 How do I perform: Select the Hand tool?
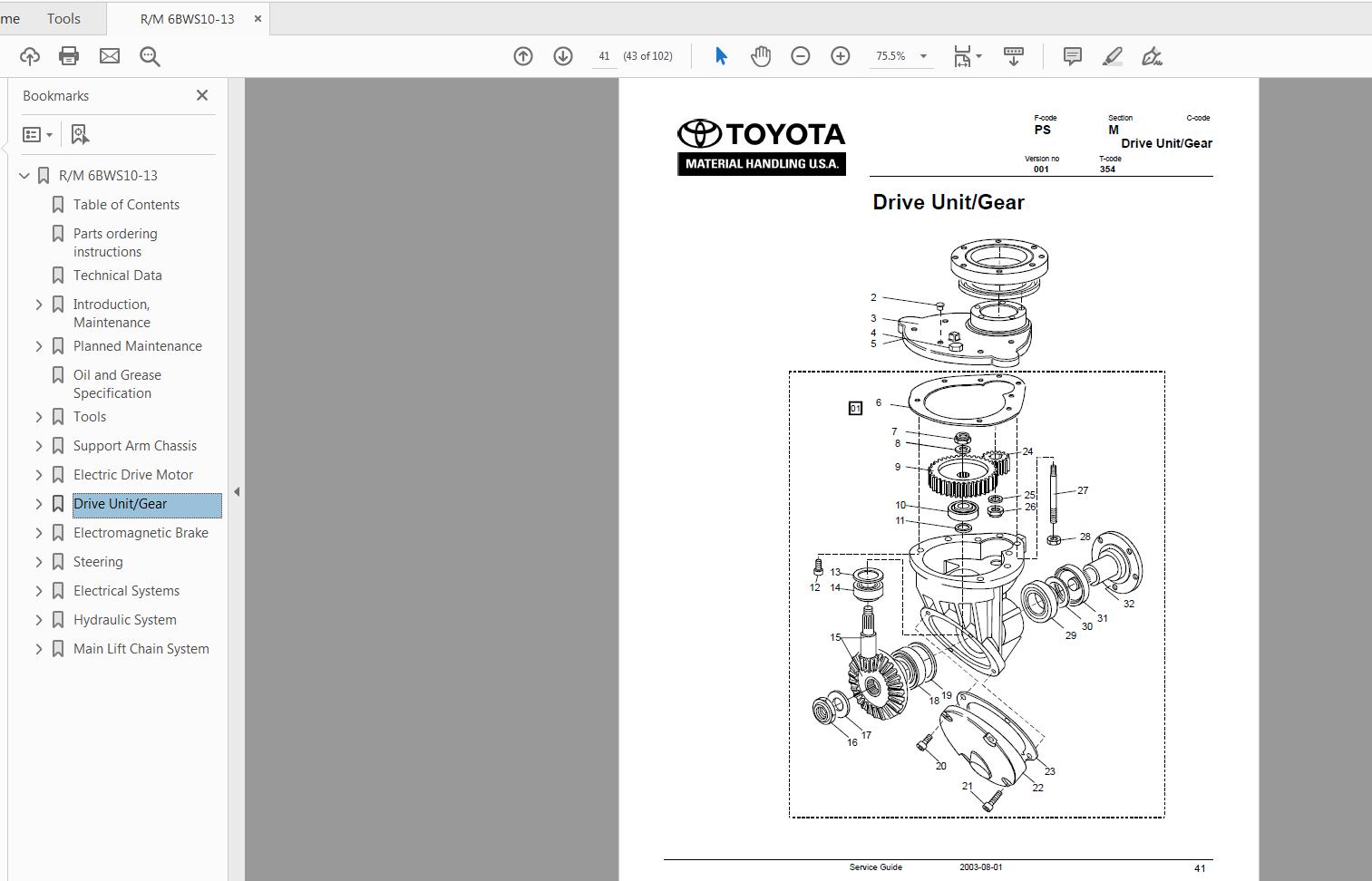(x=761, y=55)
